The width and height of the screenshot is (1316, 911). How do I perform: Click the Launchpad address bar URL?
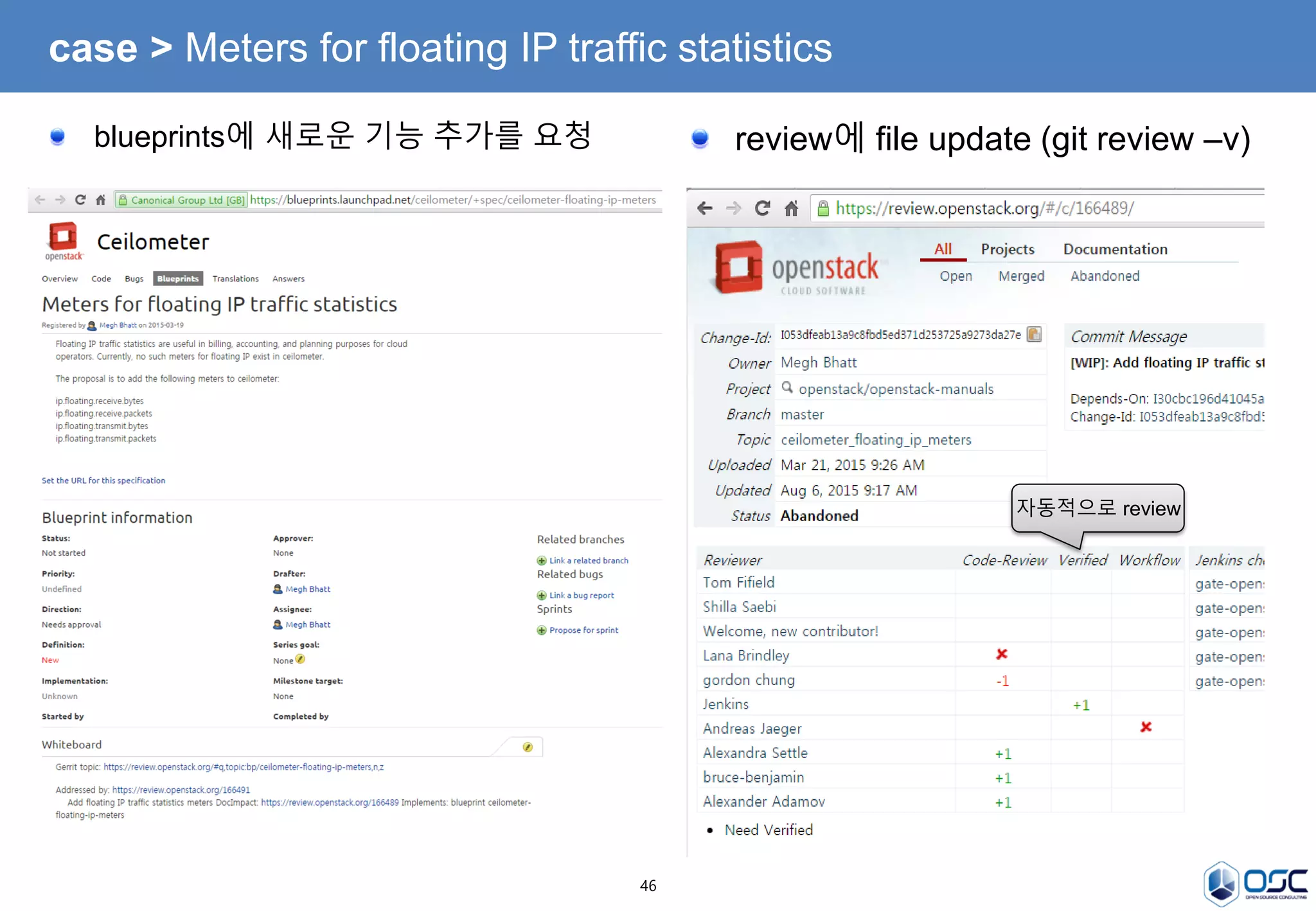coord(453,200)
